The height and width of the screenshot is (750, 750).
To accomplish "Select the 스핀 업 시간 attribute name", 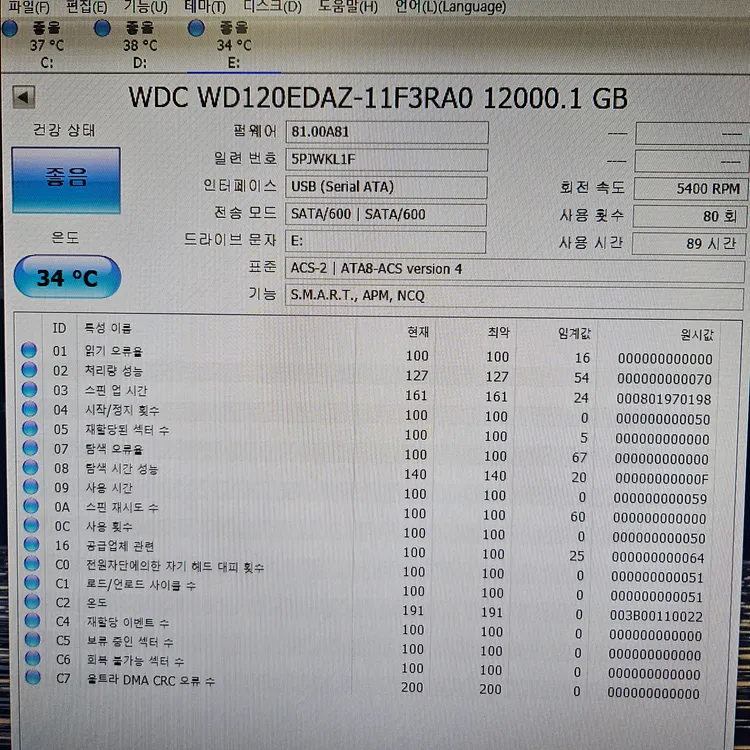I will click(x=116, y=391).
